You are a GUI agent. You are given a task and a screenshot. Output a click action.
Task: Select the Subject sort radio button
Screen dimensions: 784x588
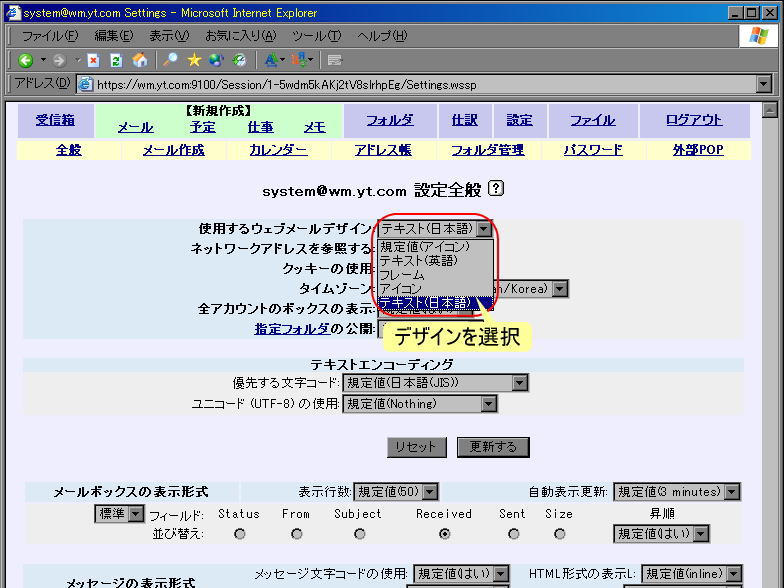pyautogui.click(x=359, y=534)
